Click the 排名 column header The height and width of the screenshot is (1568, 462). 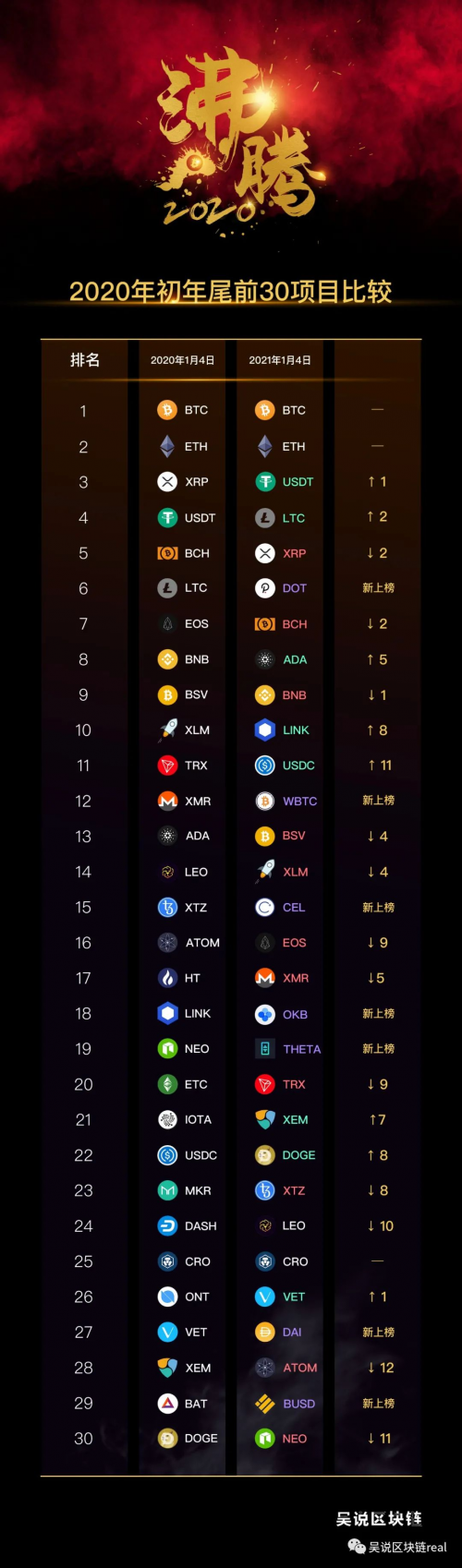pos(85,359)
